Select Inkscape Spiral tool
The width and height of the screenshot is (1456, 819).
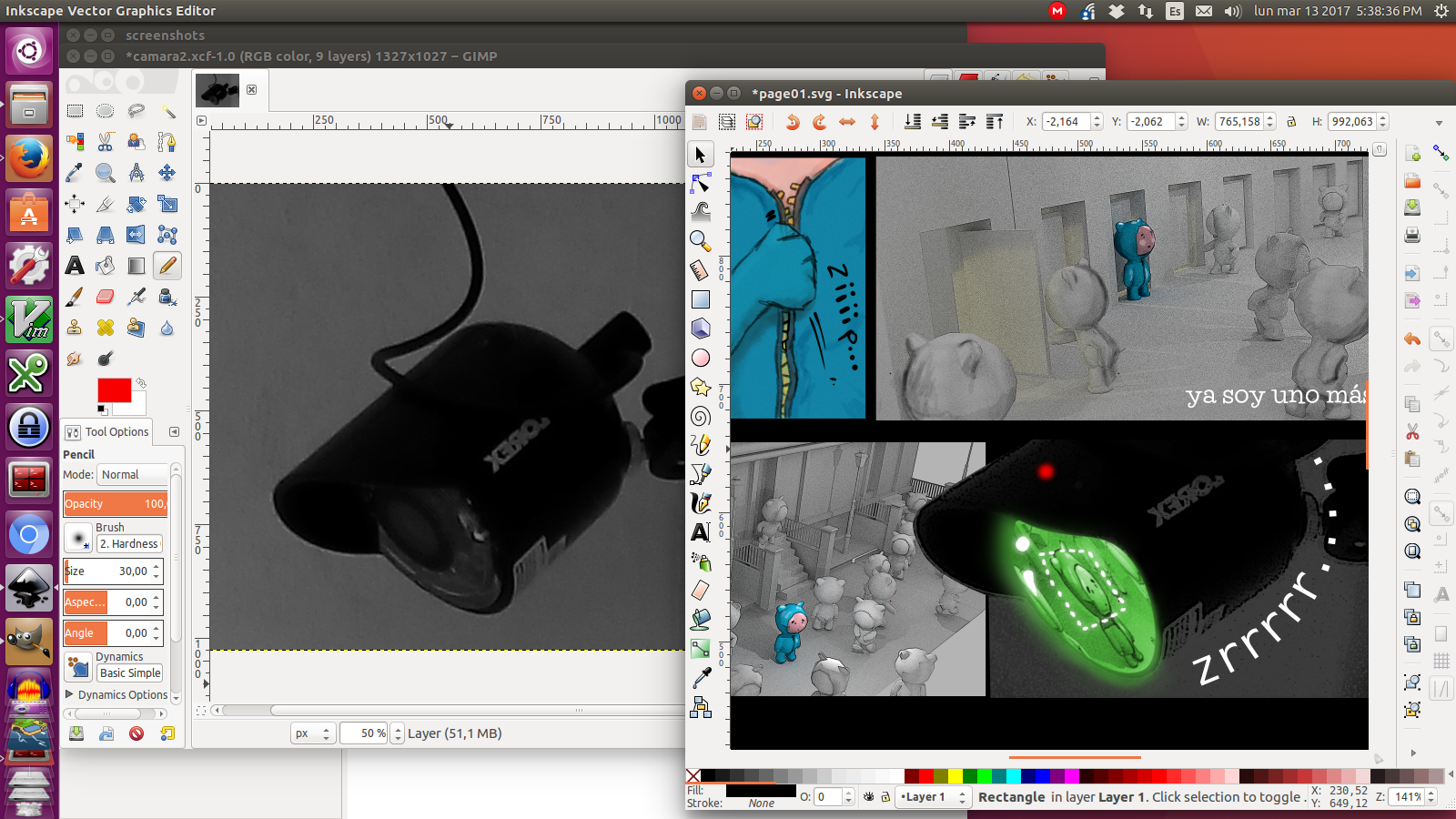[x=701, y=416]
